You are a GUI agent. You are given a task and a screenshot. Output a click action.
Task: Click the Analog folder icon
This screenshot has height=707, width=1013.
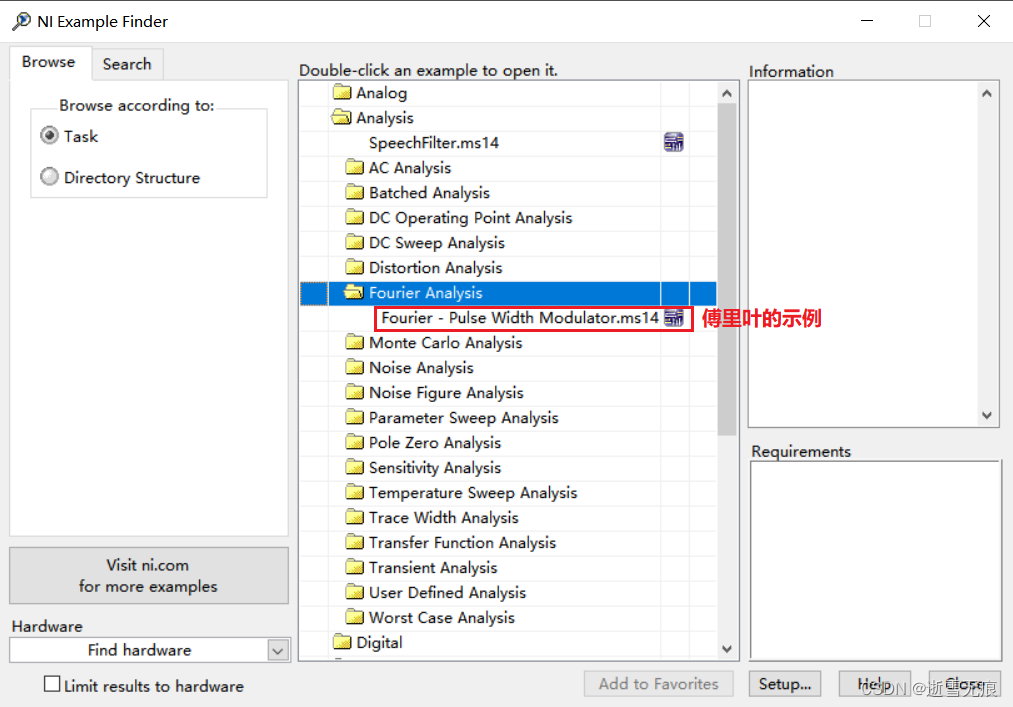point(342,92)
